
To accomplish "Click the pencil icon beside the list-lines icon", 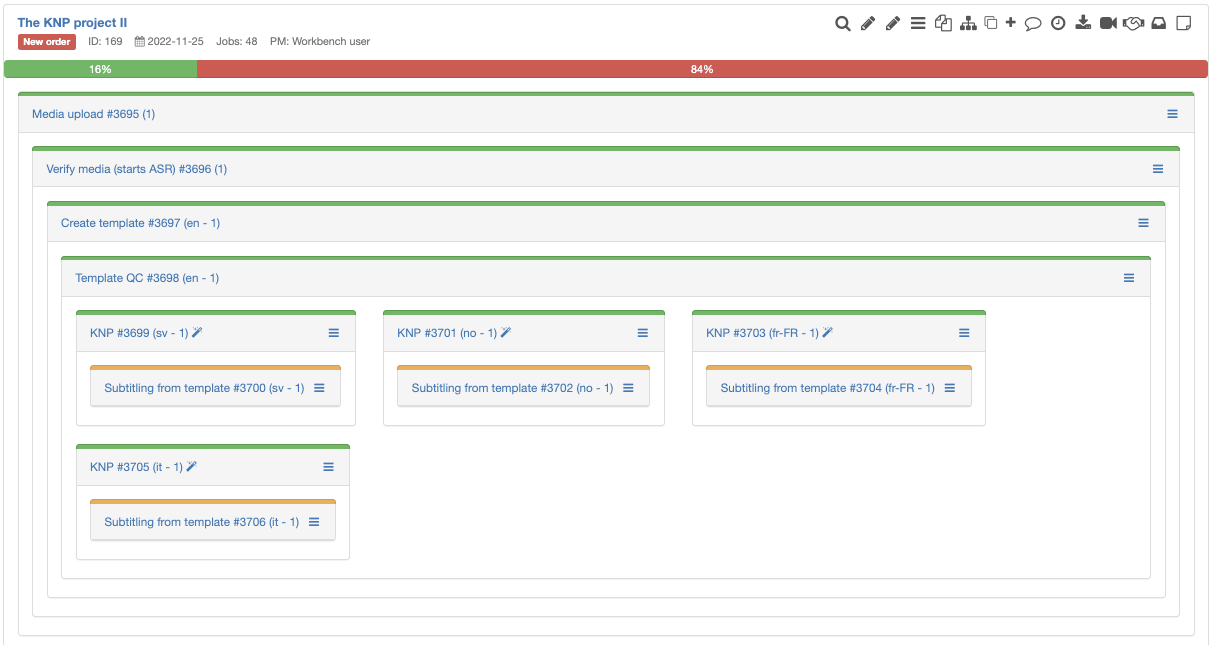I will tap(893, 23).
